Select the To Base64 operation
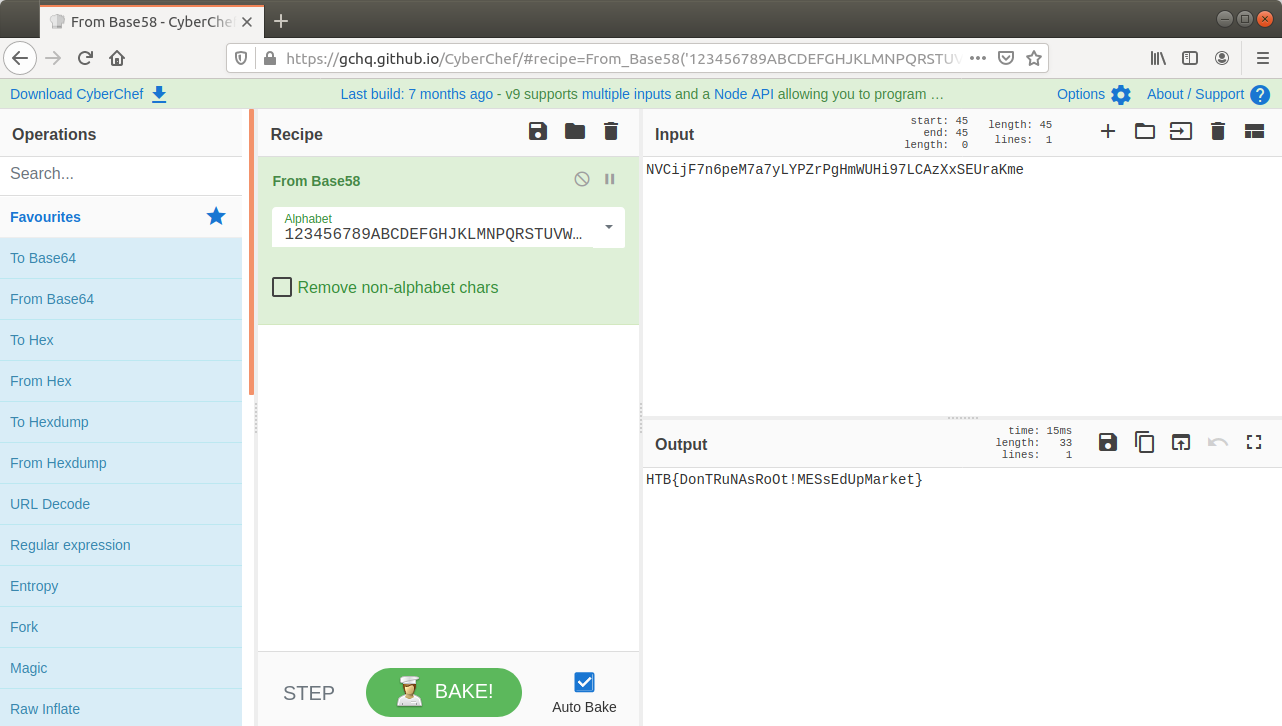 [x=43, y=258]
